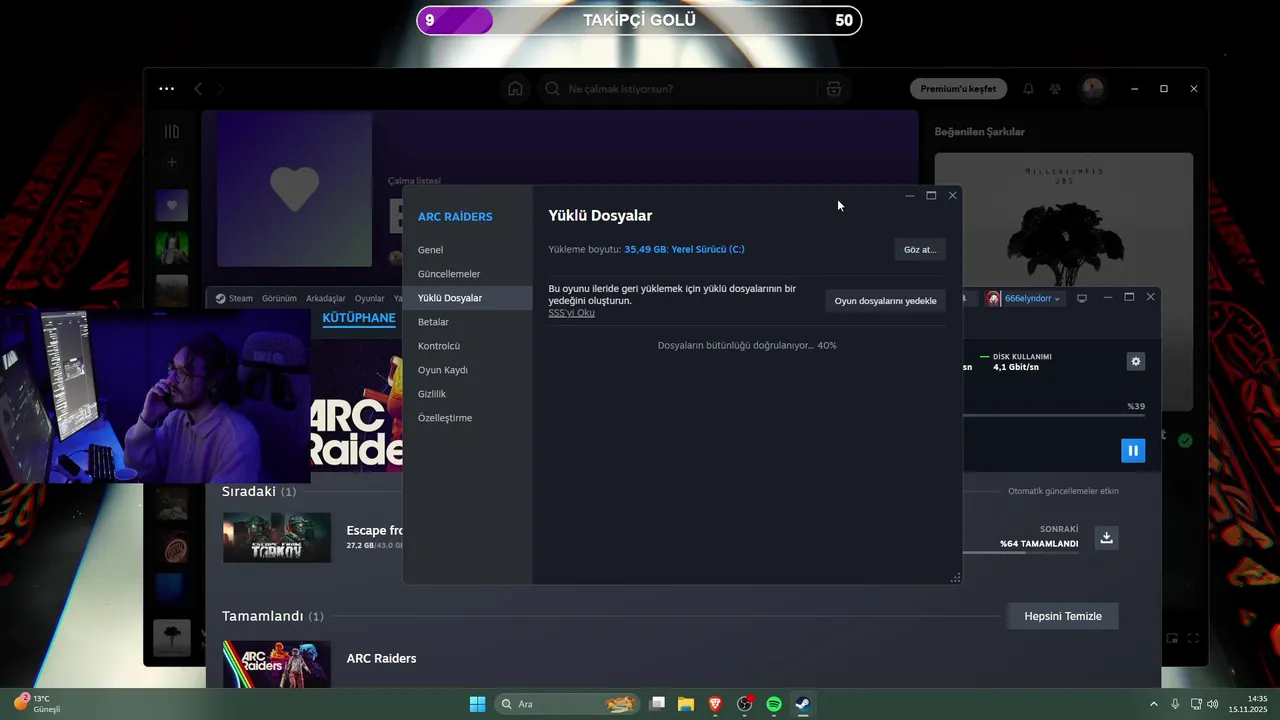Click the 'Hepsini Temizle' button

tap(1063, 616)
